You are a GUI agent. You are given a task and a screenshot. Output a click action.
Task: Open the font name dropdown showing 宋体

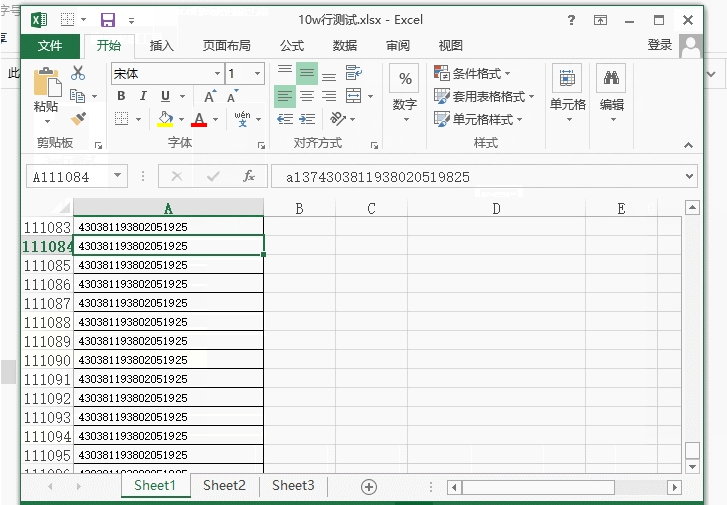(x=217, y=74)
